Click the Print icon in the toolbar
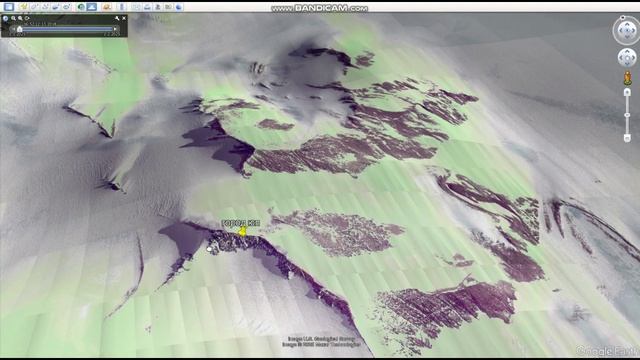This screenshot has height=360, width=640. (147, 7)
